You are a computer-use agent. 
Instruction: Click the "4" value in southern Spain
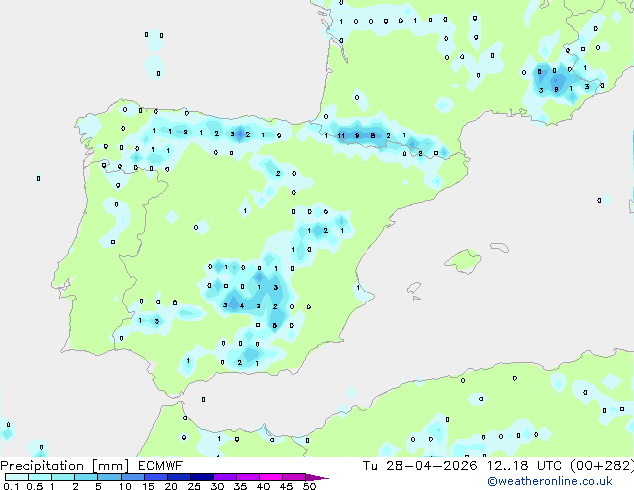click(x=242, y=306)
